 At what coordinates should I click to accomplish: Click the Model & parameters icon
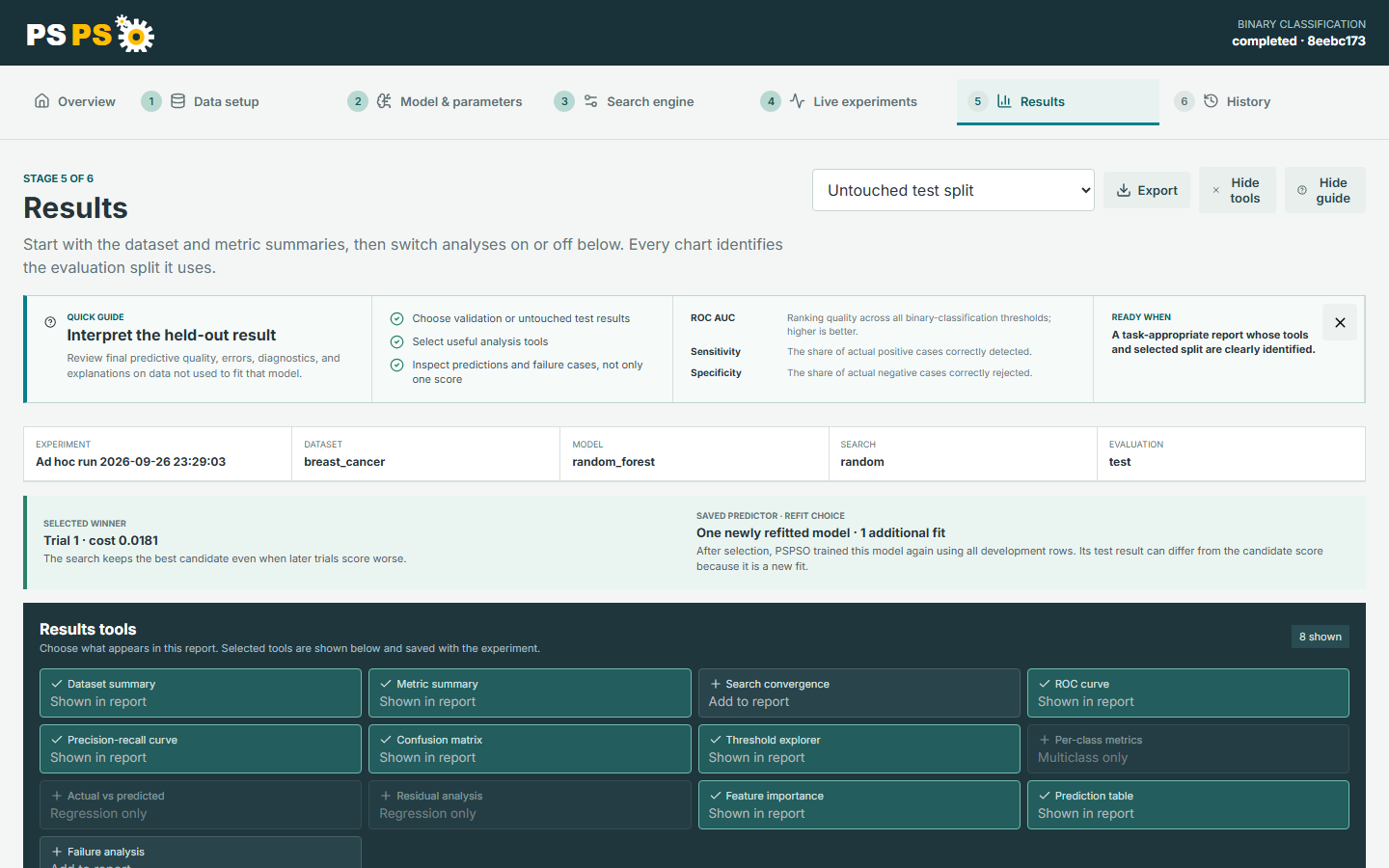384,100
